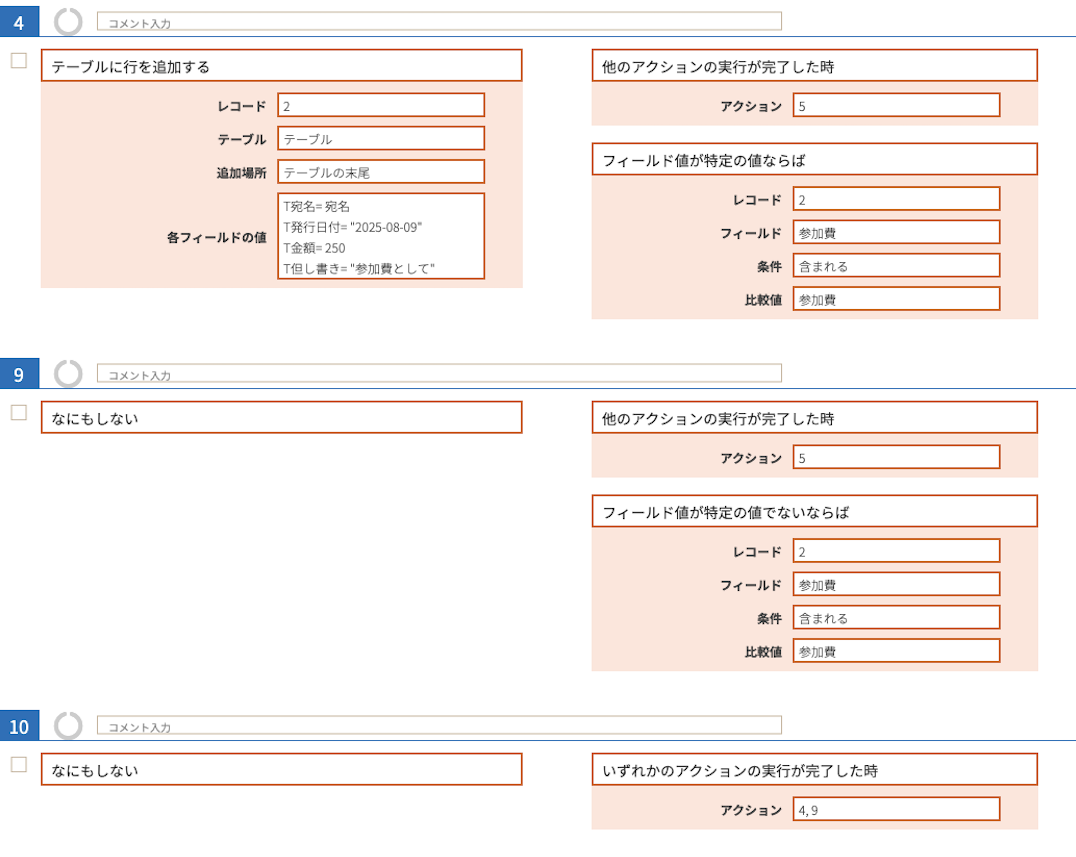Tick the checkbox of action 9's なにもしない
The image size is (1076, 857).
pos(19,413)
